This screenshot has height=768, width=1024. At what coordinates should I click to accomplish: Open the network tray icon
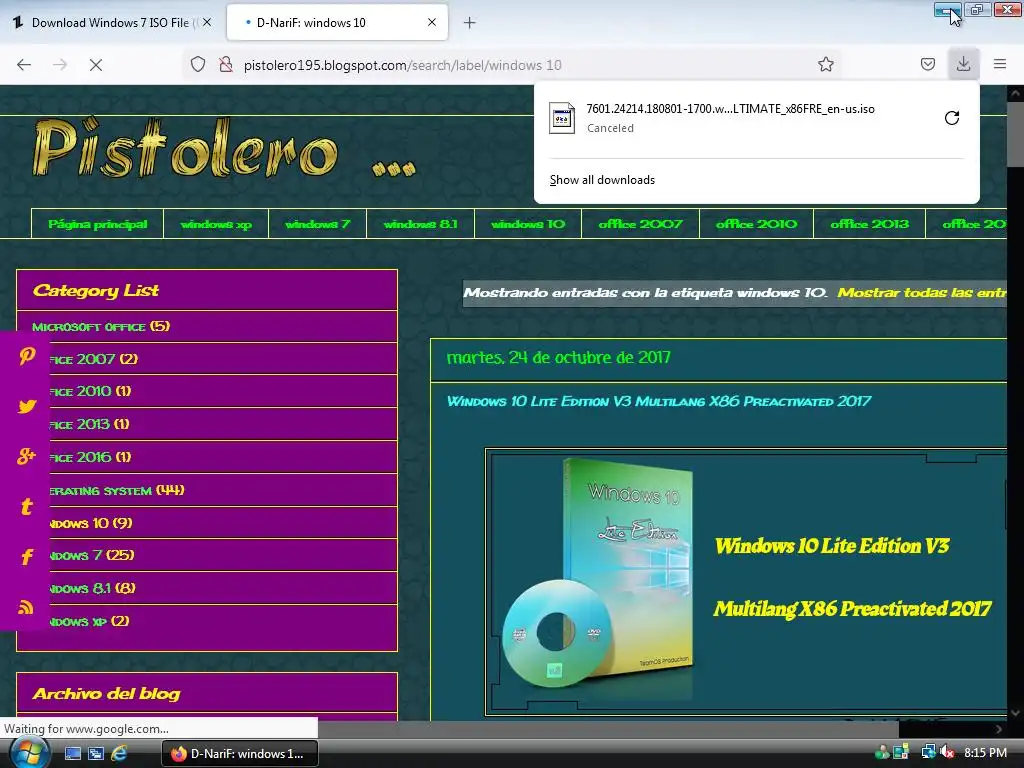928,752
